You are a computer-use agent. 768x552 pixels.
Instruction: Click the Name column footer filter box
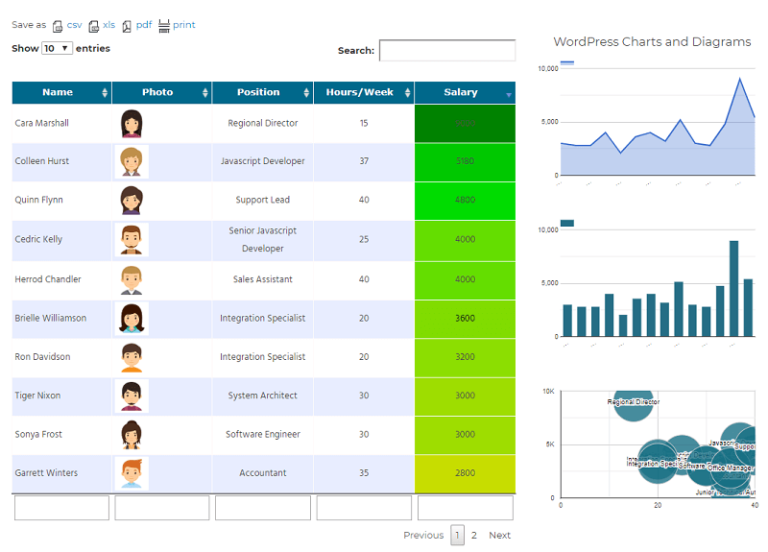[62, 508]
